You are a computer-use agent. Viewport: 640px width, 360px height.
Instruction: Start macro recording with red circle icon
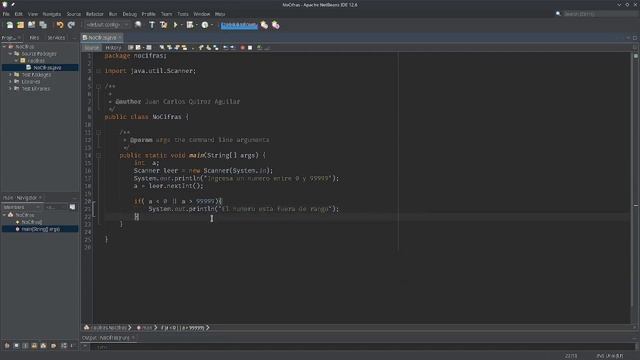pos(242,48)
